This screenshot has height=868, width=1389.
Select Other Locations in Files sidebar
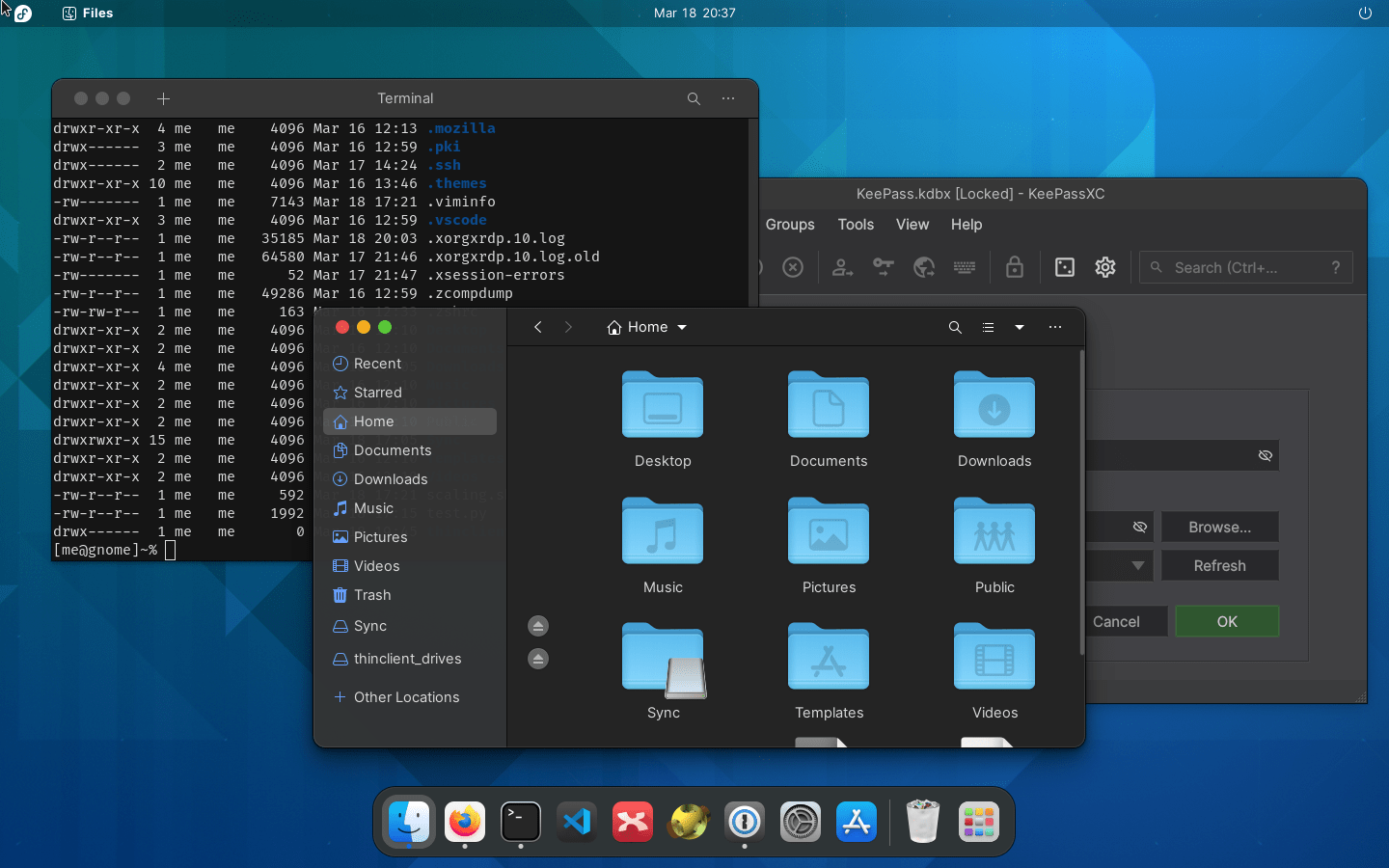(x=410, y=697)
